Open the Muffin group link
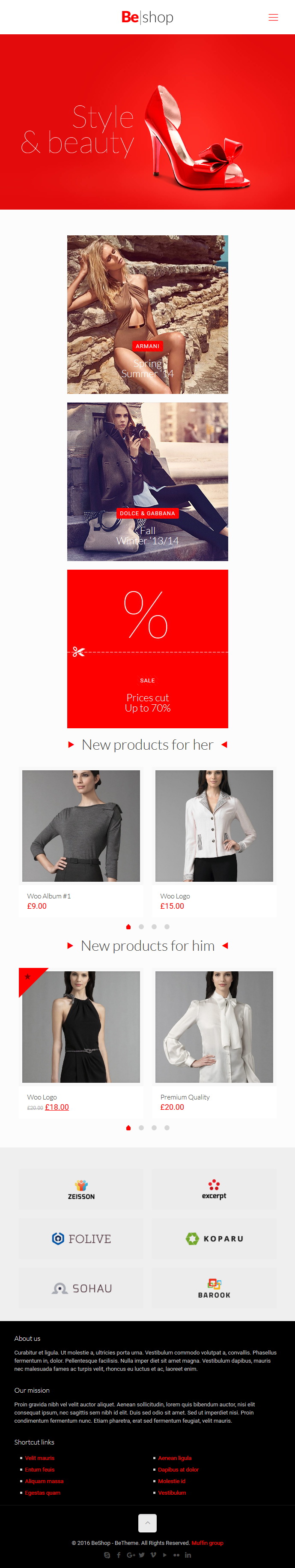This screenshot has width=295, height=1568. (x=207, y=1543)
